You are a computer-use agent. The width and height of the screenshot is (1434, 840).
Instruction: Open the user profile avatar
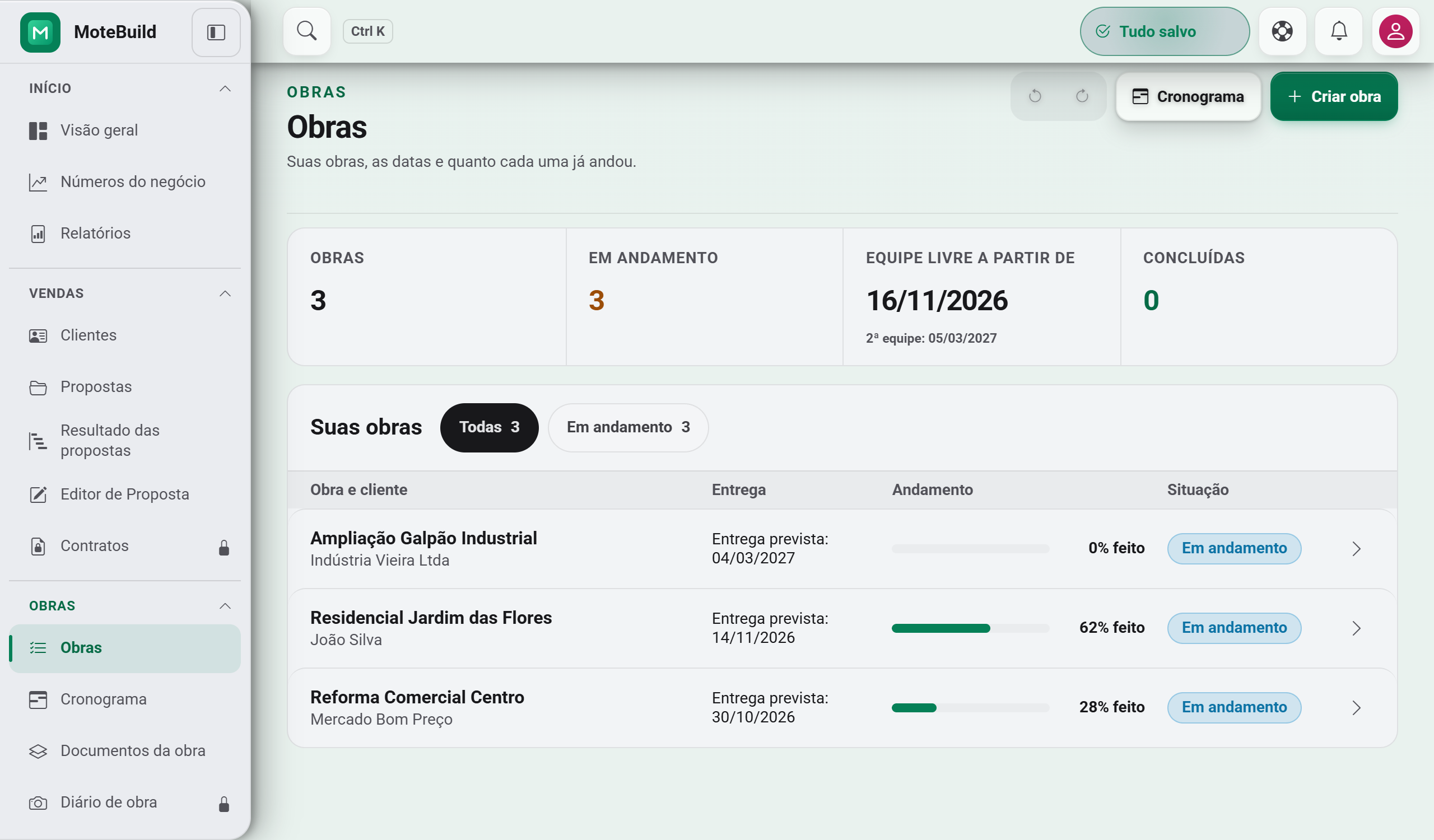1395,31
